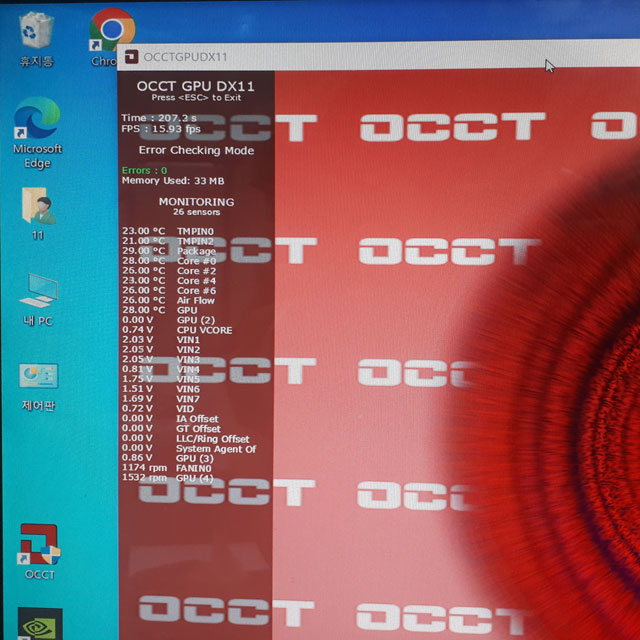Select the CPU VCORE row
The image size is (640, 640).
point(177,330)
